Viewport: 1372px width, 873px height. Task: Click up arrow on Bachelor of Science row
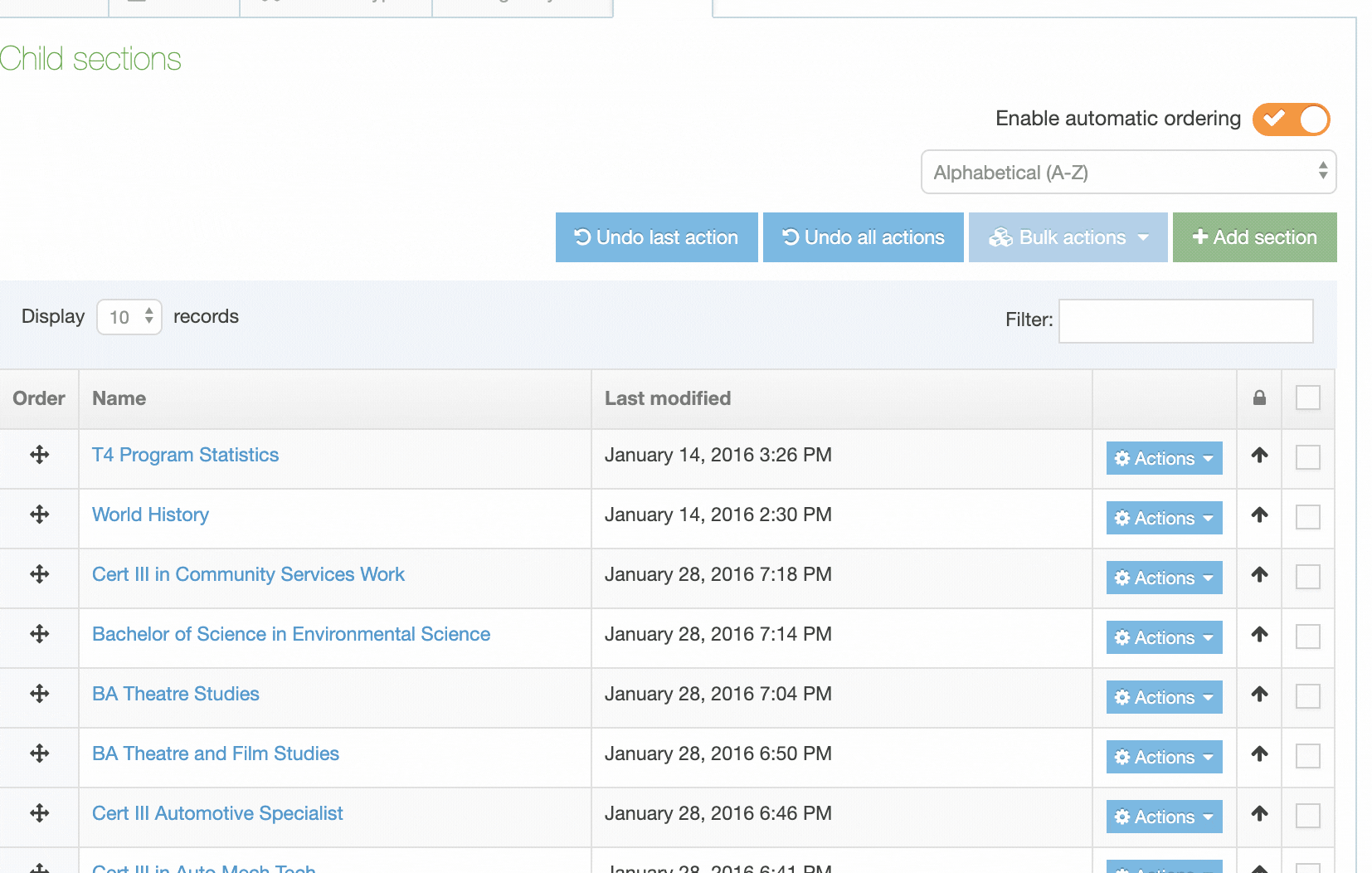tap(1259, 634)
